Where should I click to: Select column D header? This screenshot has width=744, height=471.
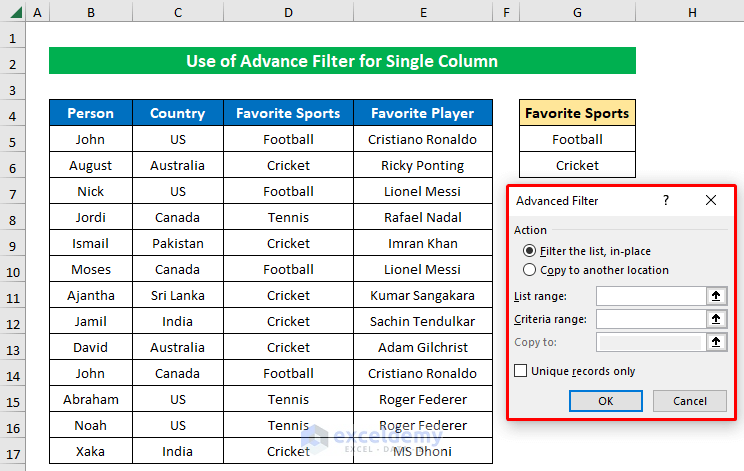pos(288,13)
